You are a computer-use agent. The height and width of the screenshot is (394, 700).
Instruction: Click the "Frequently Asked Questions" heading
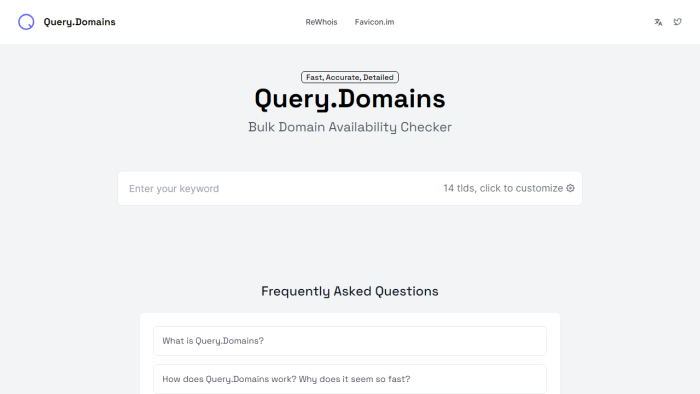click(x=350, y=291)
